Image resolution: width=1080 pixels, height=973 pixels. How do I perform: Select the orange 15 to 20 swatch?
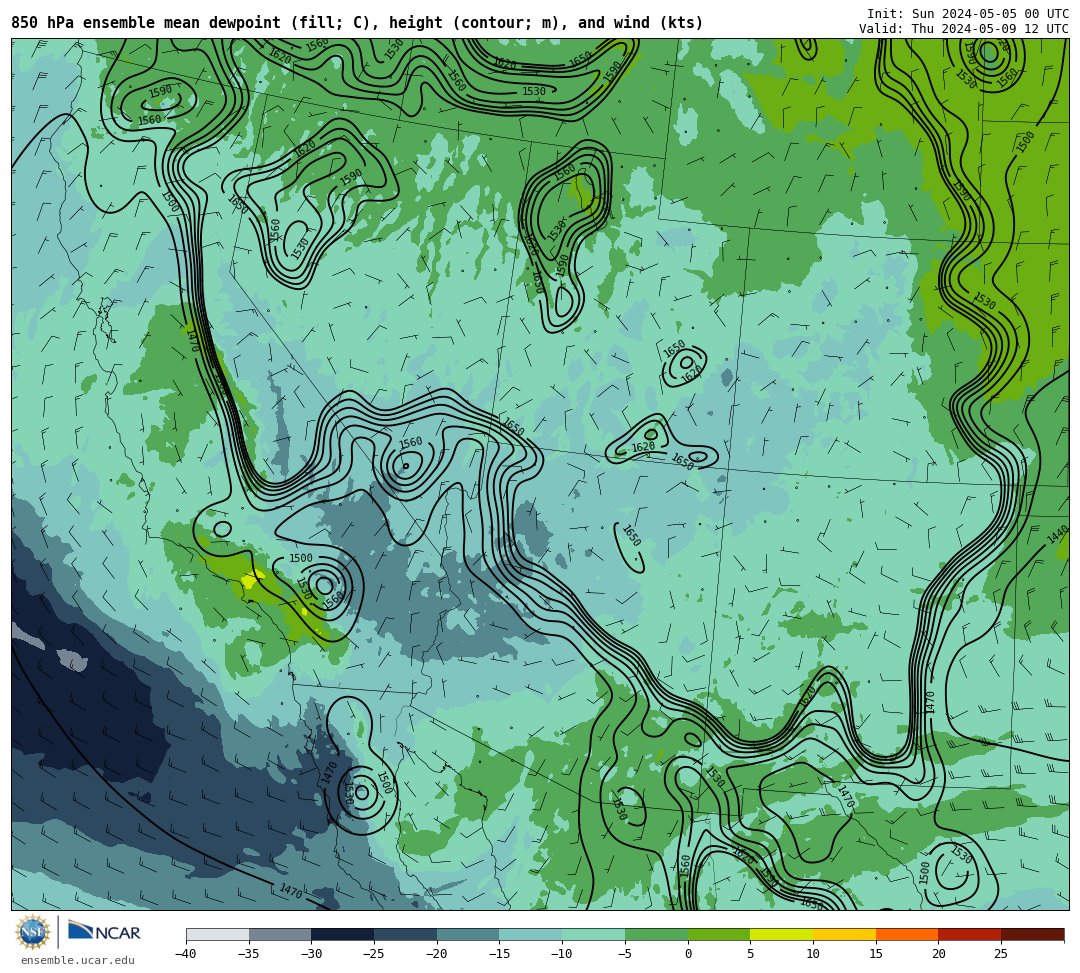pos(907,934)
